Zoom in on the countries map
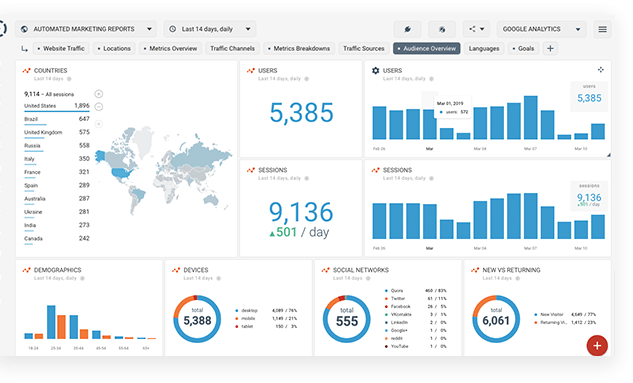The image size is (633, 383). [x=99, y=94]
